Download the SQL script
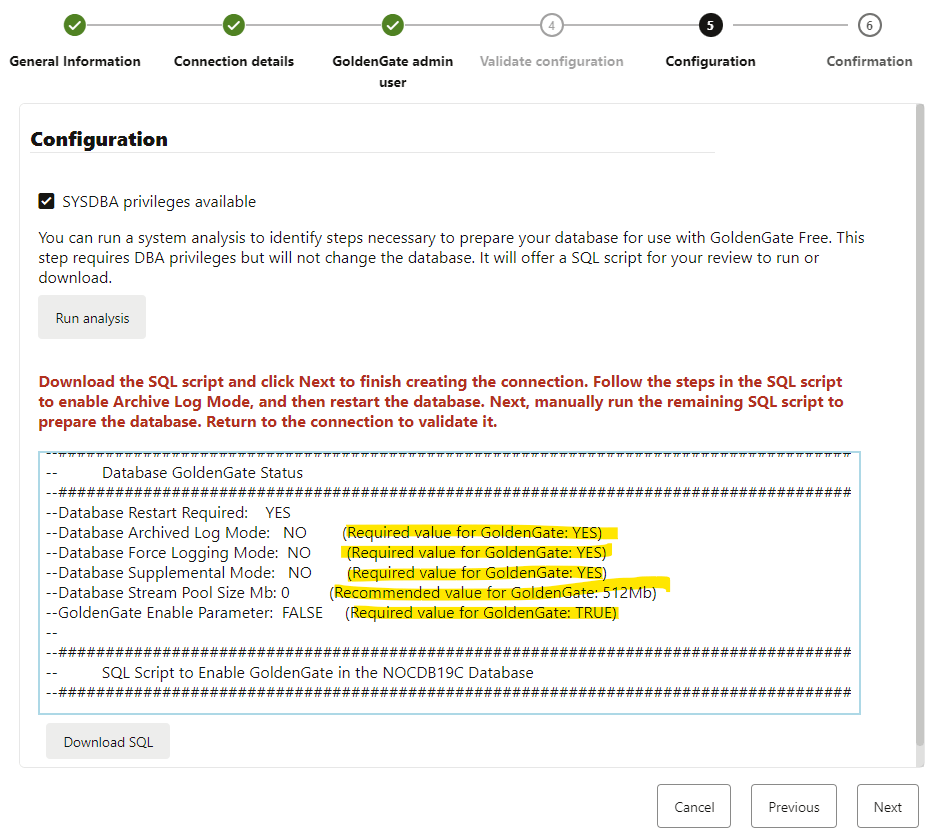 (108, 742)
